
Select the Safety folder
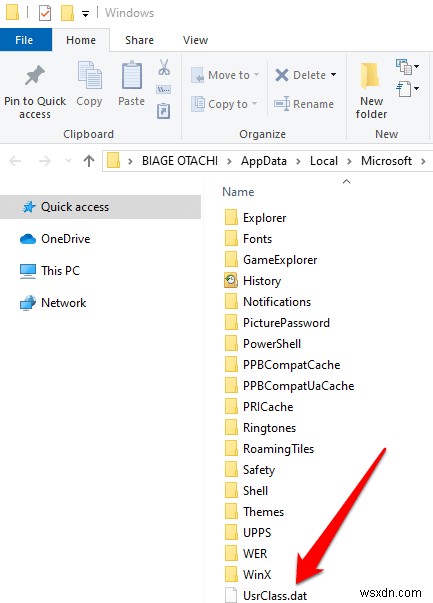250,470
